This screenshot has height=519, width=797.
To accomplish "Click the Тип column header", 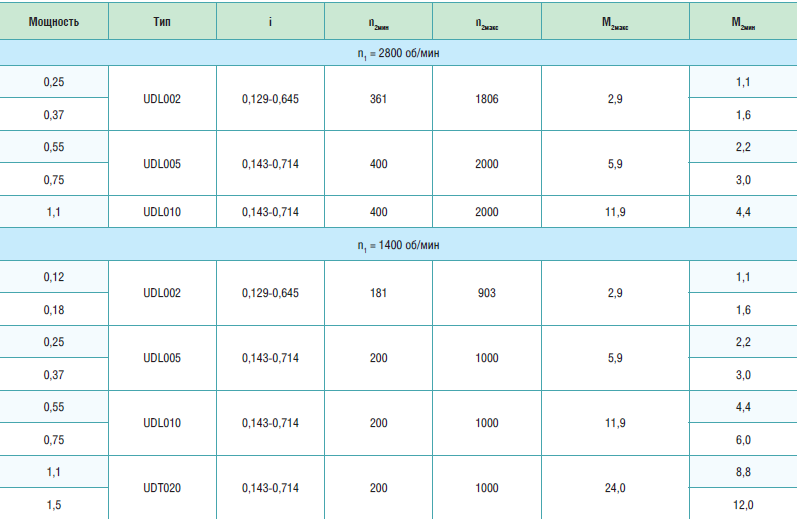I will [x=162, y=21].
